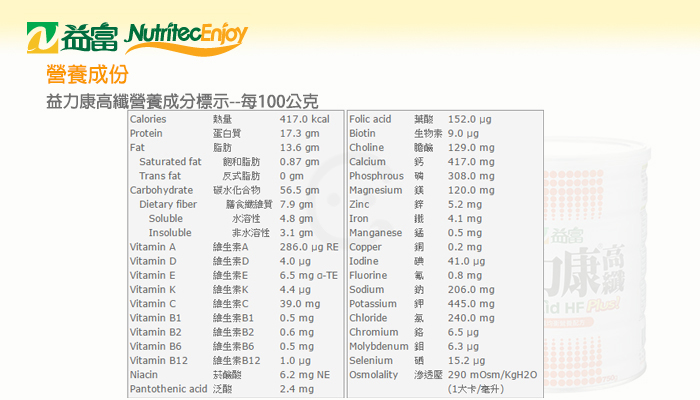This screenshot has width=700, height=400.
Task: Select the title '益力康高纖營養成分標示--每100公克'
Action: [182, 101]
